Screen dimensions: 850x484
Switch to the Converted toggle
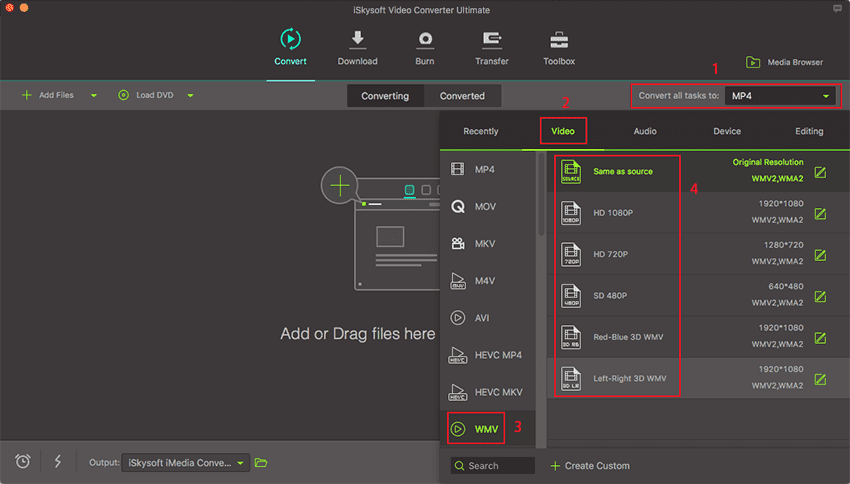pyautogui.click(x=462, y=96)
